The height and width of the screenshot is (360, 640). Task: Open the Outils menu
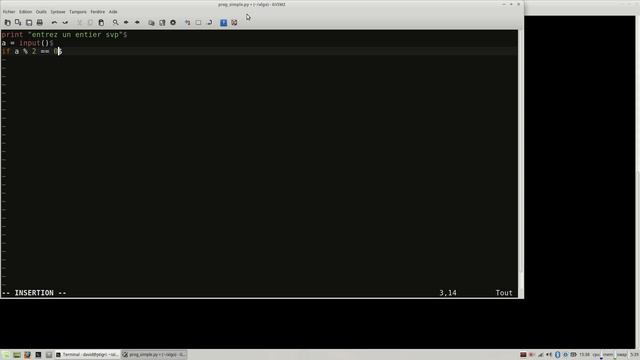(41, 12)
